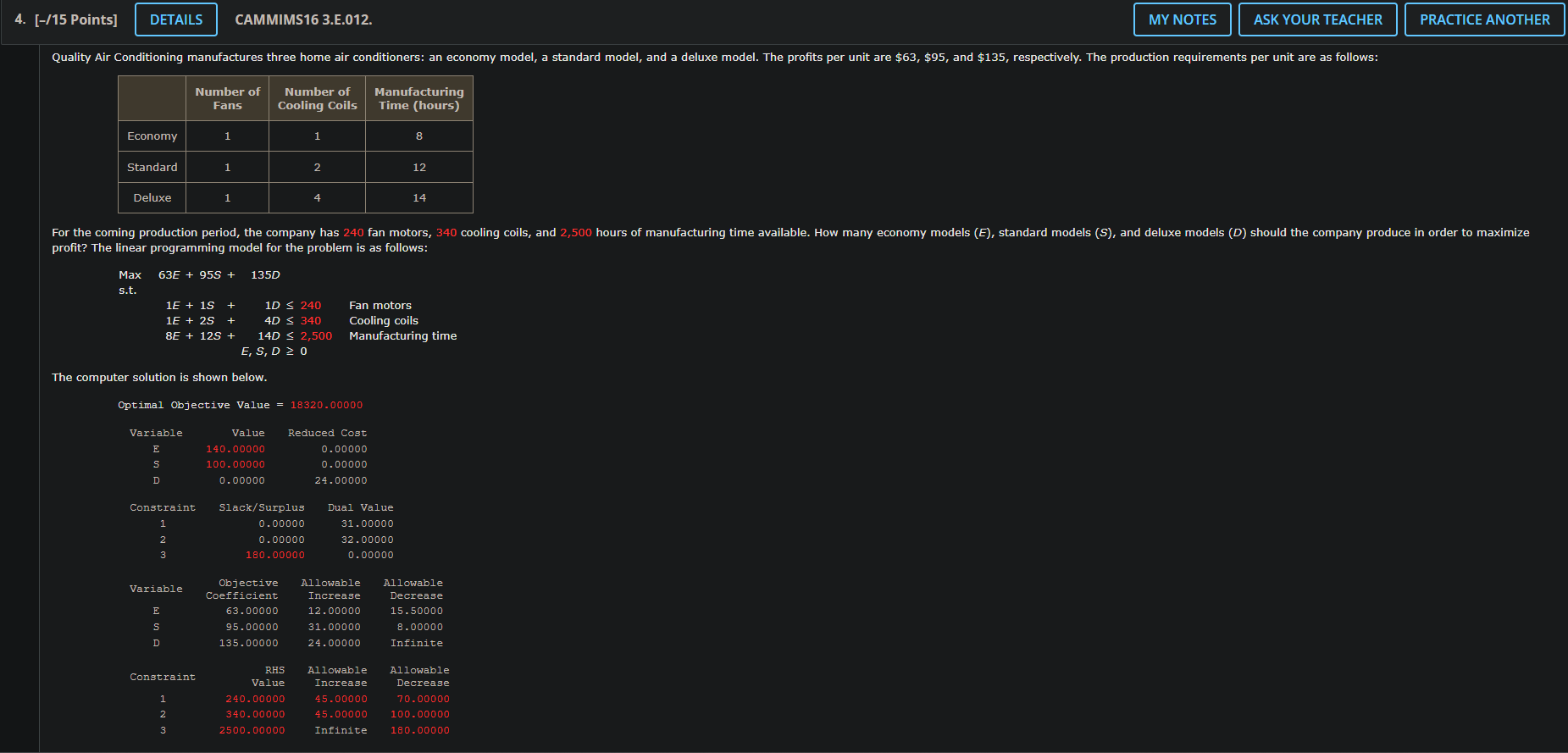Click the 'Max 63E + 95S + 135D' objective line
The width and height of the screenshot is (1568, 753).
[x=199, y=274]
